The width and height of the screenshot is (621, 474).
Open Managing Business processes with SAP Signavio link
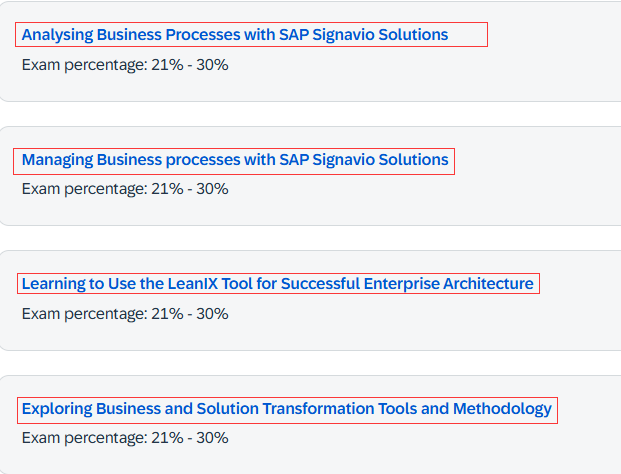coord(235,160)
